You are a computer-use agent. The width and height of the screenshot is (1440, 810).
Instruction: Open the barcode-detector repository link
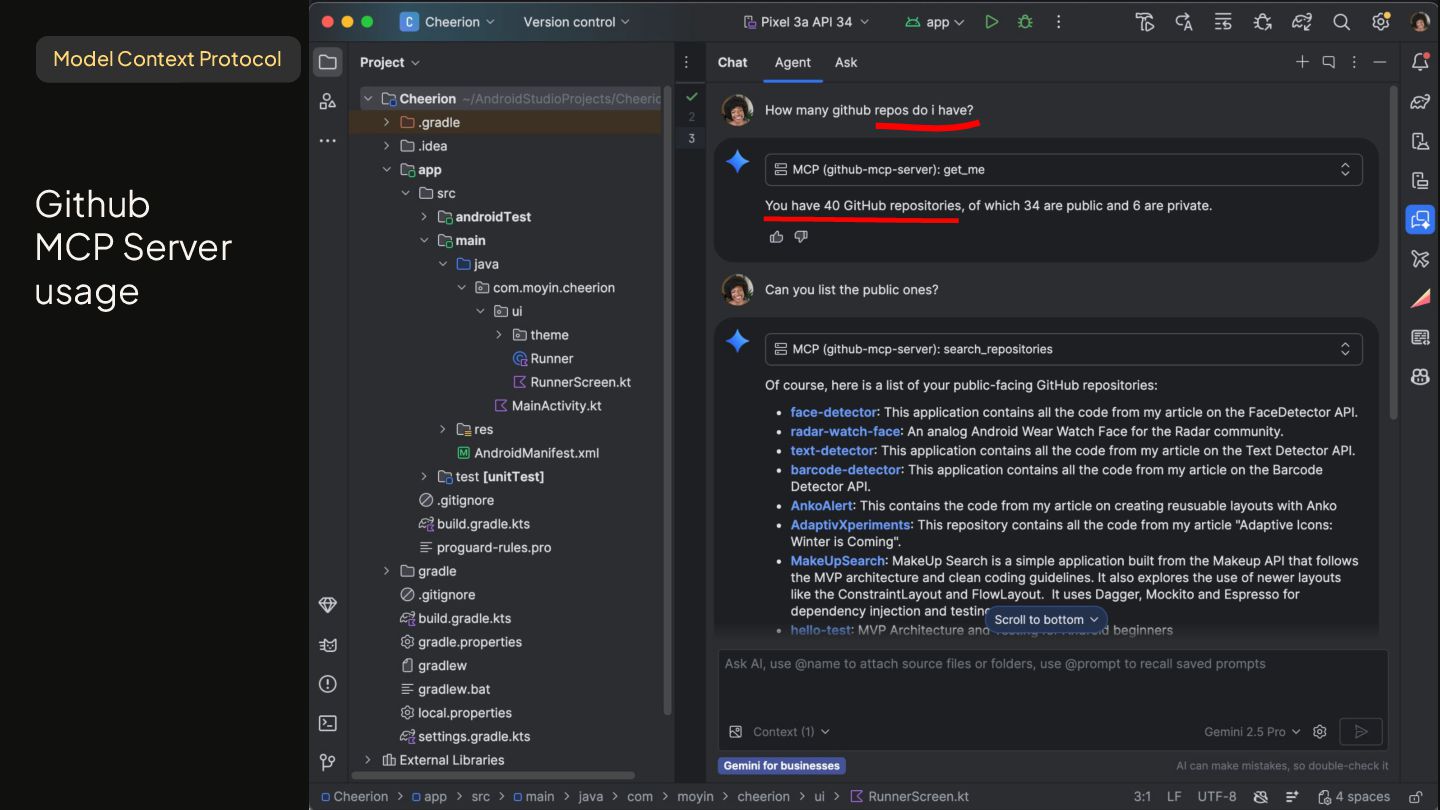846,470
